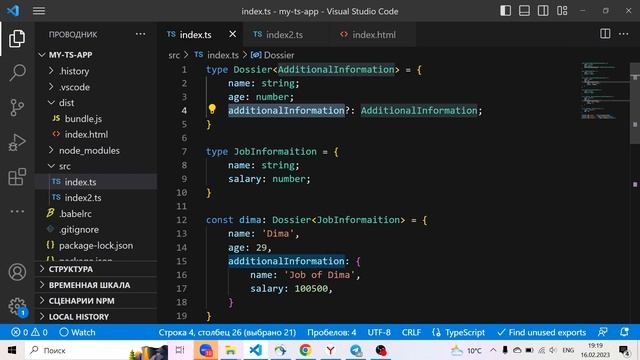Collapse the MY-TS-APP root folder

pyautogui.click(x=96, y=55)
